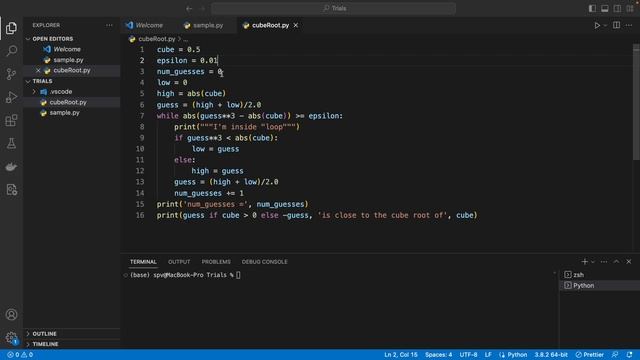The height and width of the screenshot is (360, 640).
Task: Select sample.py in Open Editors
Action: coord(68,60)
